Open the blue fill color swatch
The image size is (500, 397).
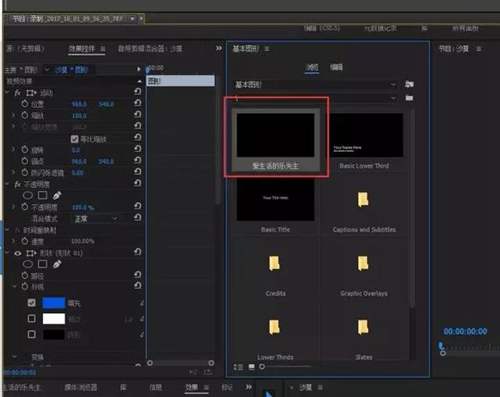[x=54, y=303]
